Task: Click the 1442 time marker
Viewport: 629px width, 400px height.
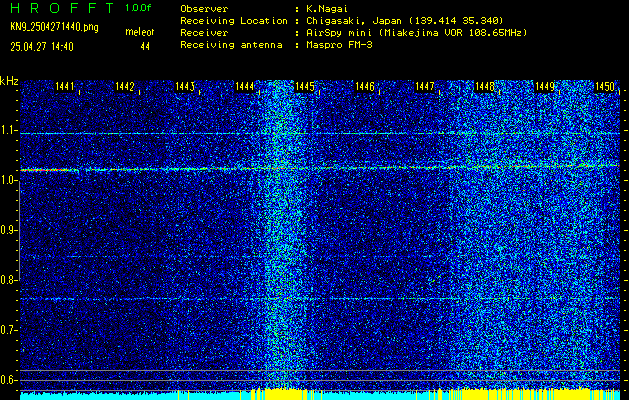Action: click(124, 86)
